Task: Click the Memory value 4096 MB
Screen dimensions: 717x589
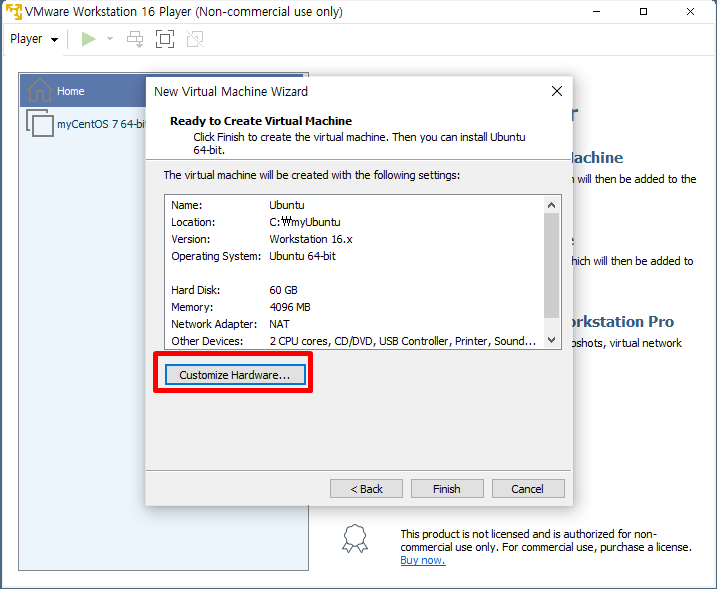Action: tap(290, 307)
